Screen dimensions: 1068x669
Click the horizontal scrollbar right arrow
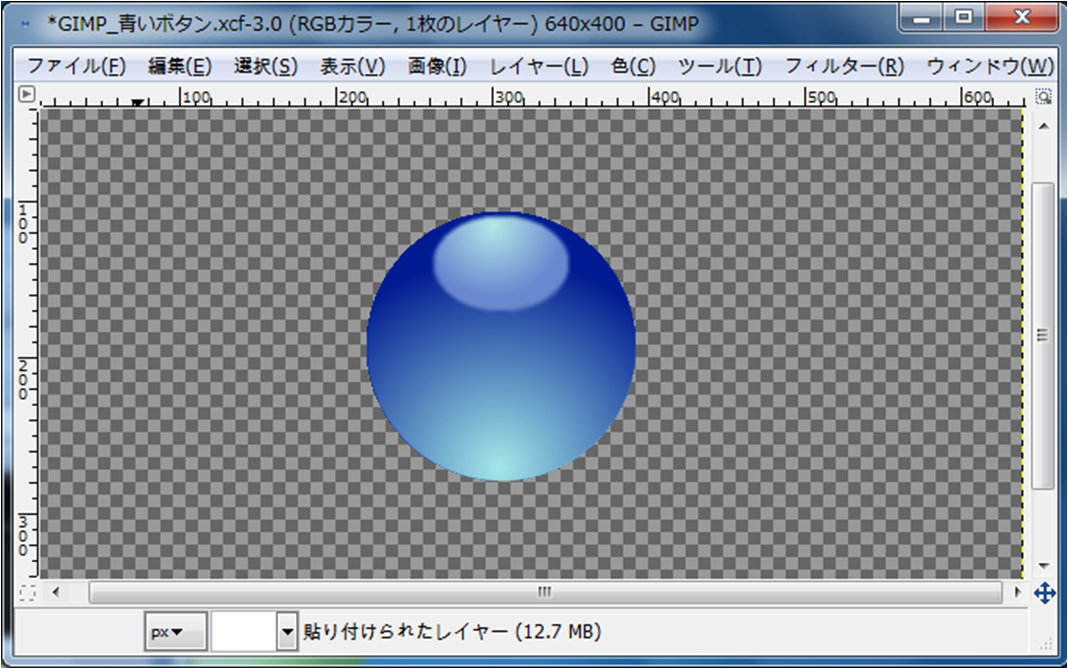(x=1018, y=592)
